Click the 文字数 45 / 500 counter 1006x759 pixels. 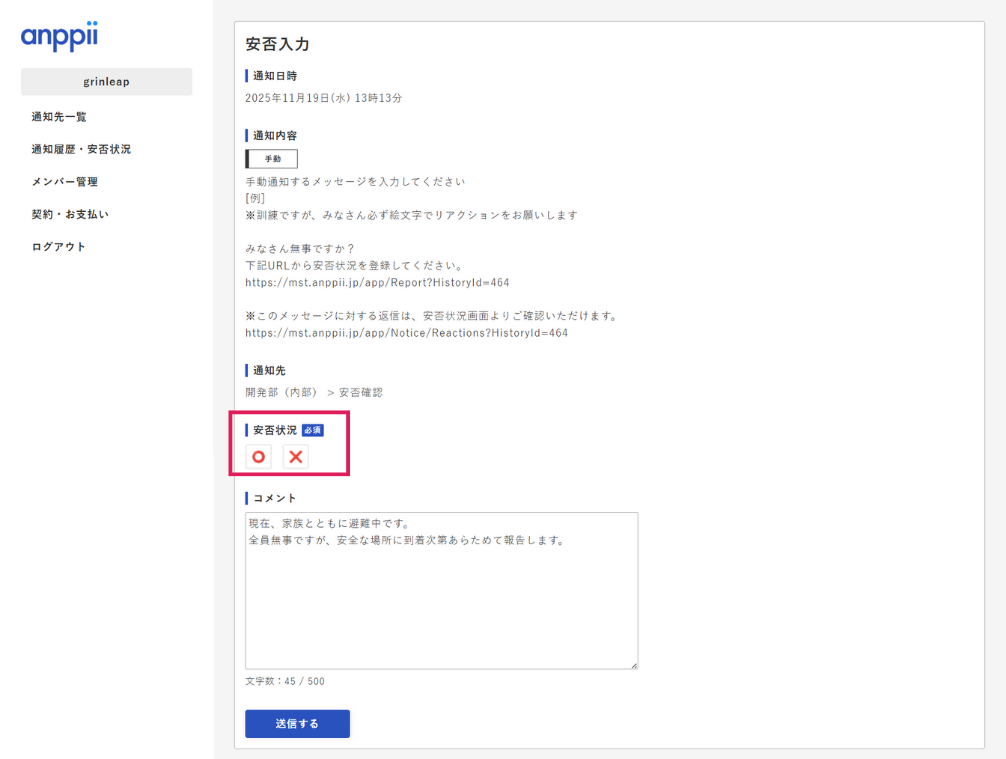285,682
